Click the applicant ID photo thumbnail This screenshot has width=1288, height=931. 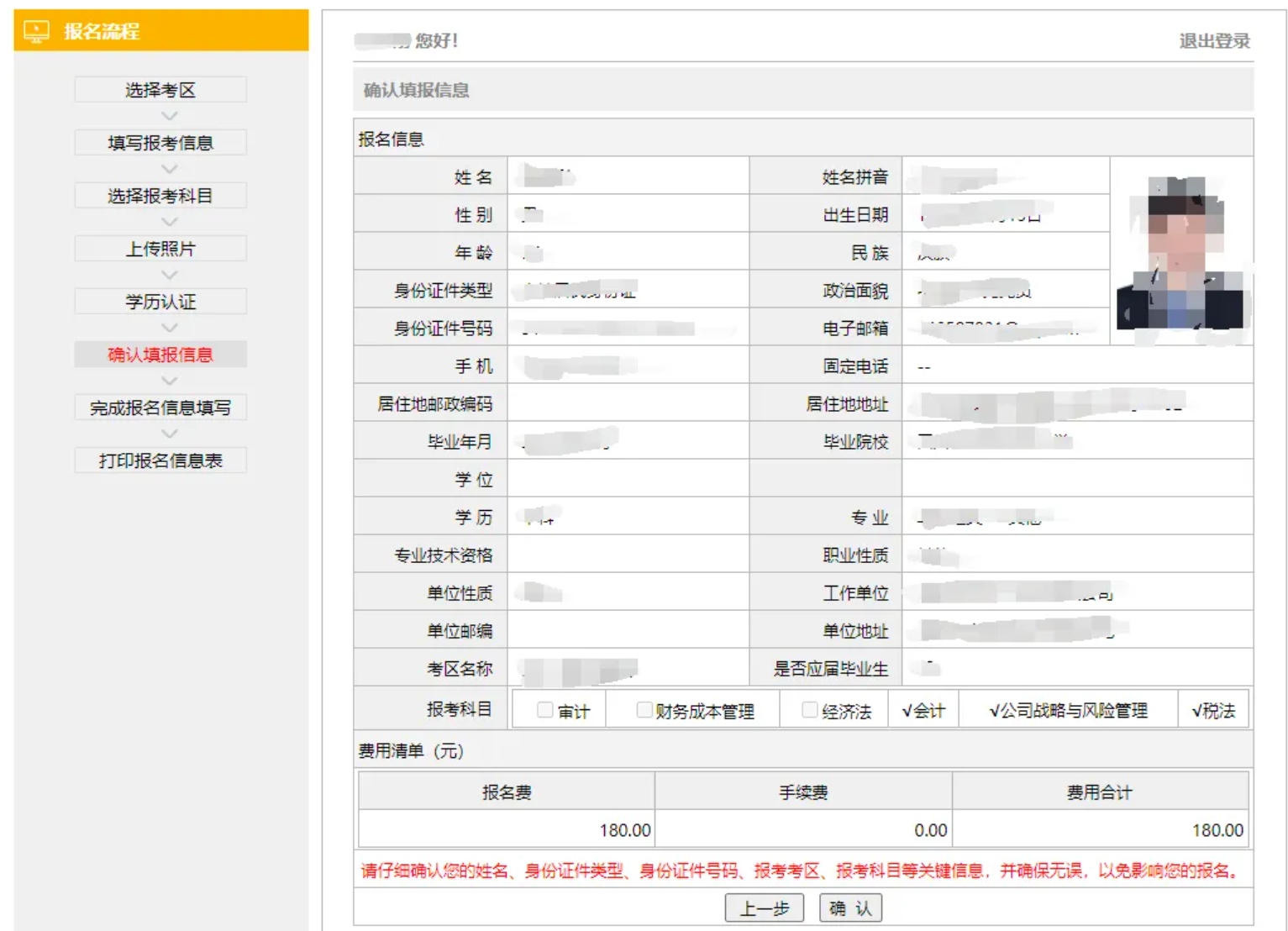point(1180,252)
